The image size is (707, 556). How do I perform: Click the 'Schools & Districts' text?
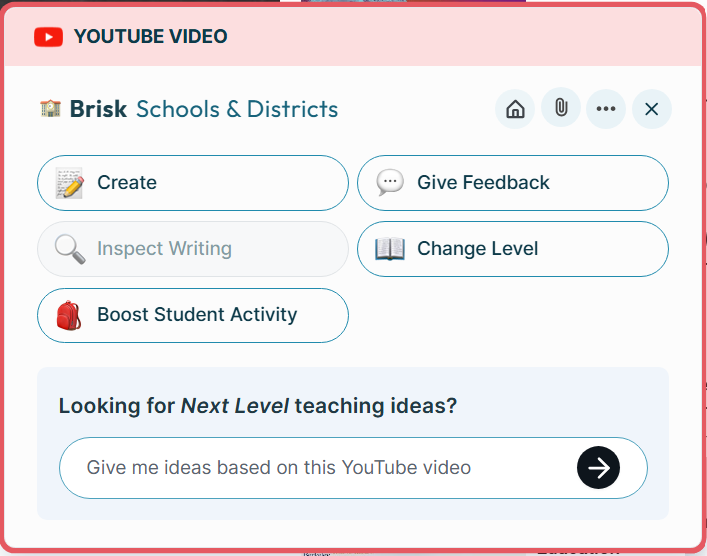(x=237, y=109)
